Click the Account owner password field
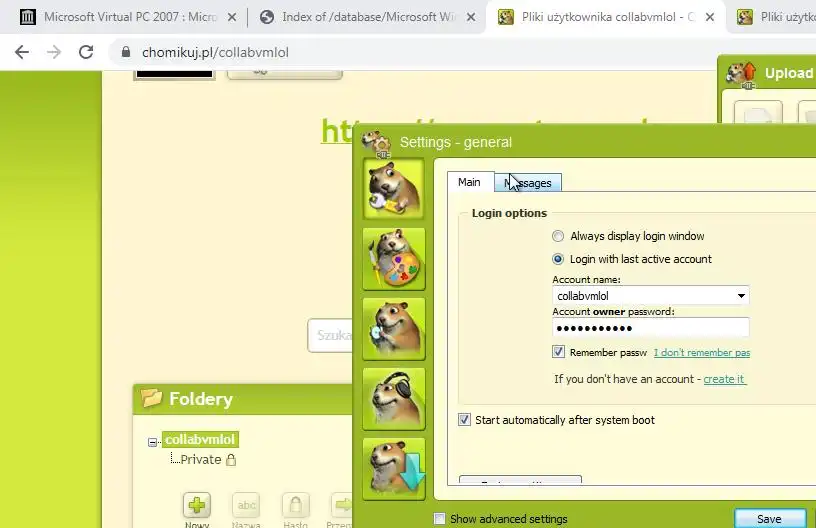The image size is (816, 528). 651,328
